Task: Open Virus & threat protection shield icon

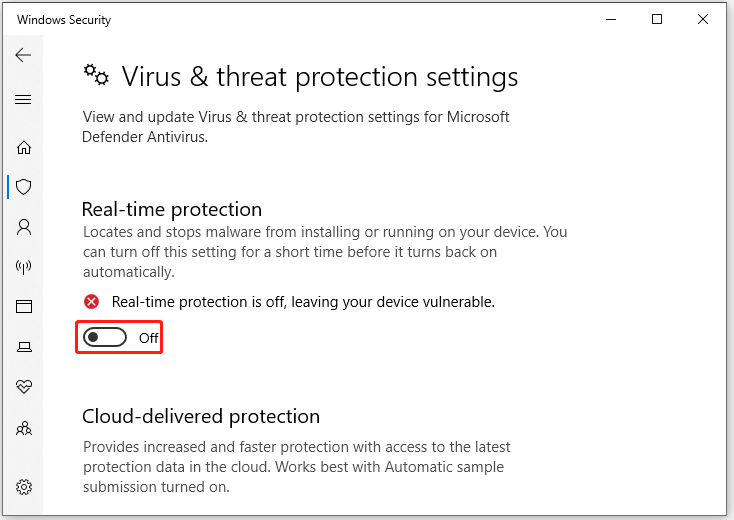Action: 24,187
